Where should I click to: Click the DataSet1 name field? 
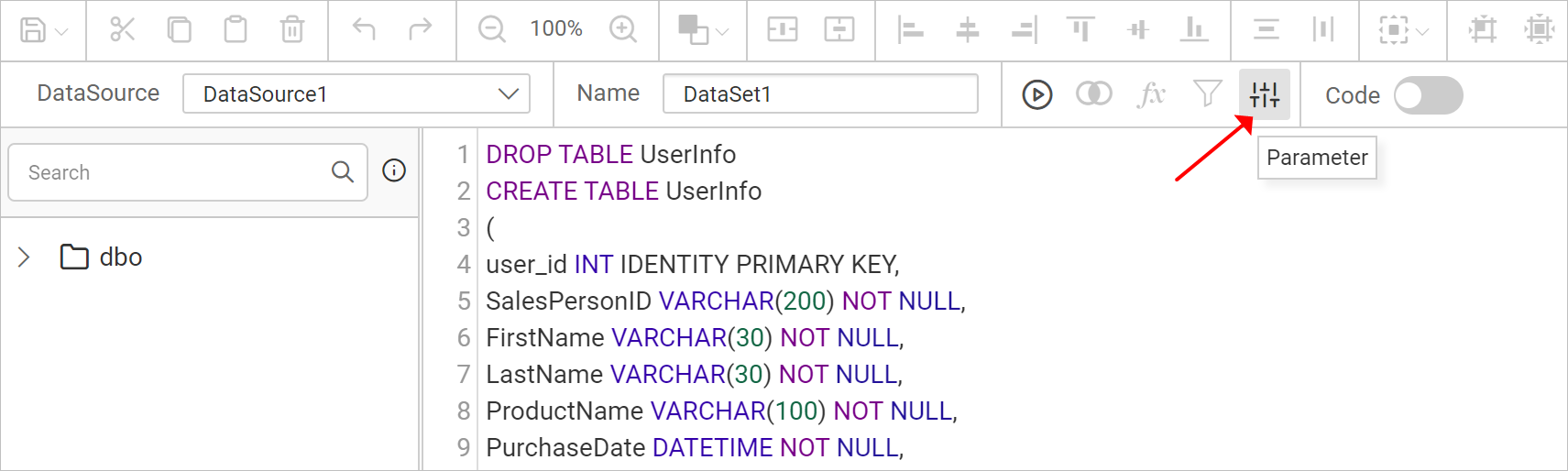pos(820,93)
